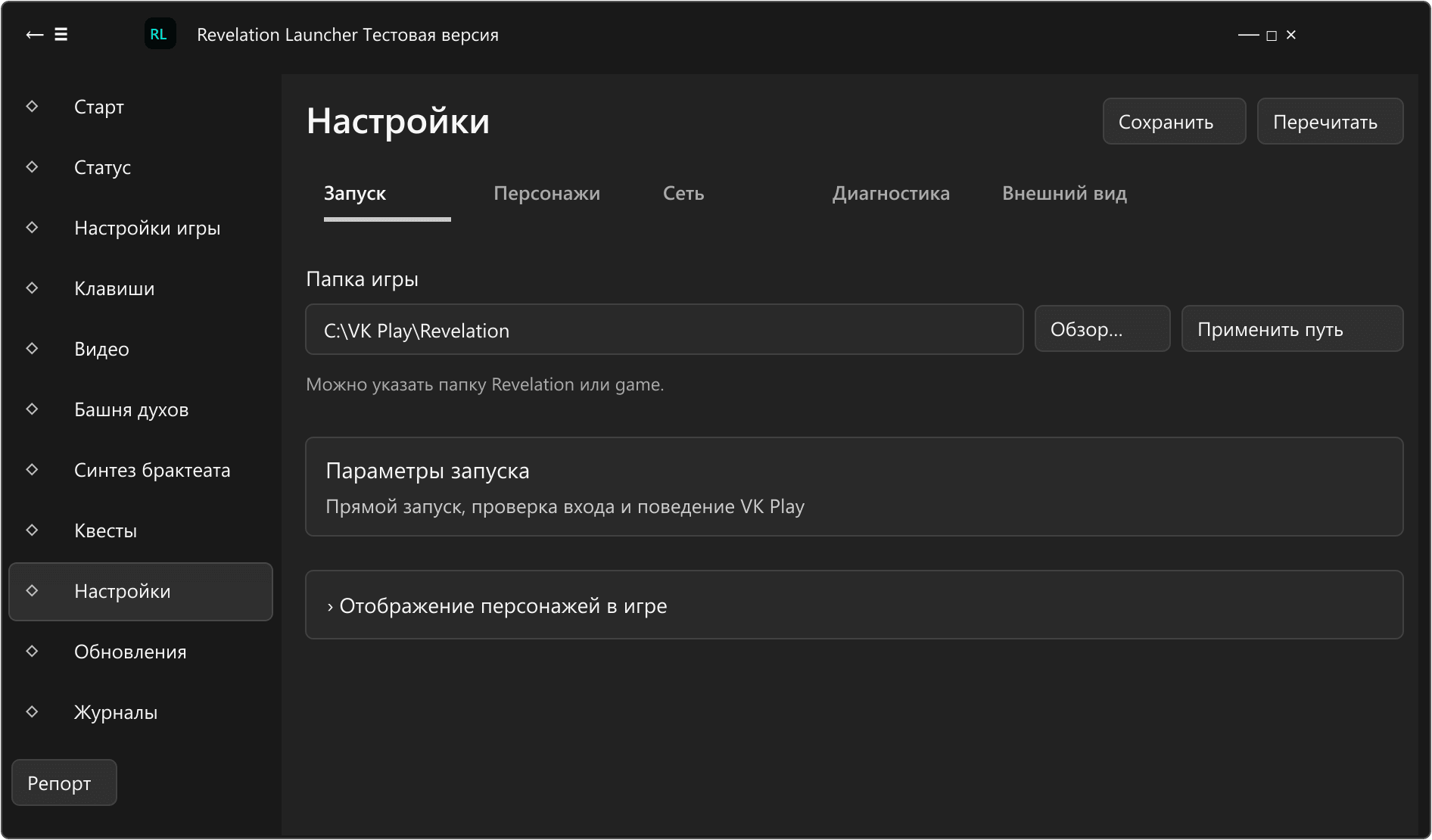This screenshot has width=1432, height=840.
Task: Click the diamond icon beside Видео
Action: 32,348
